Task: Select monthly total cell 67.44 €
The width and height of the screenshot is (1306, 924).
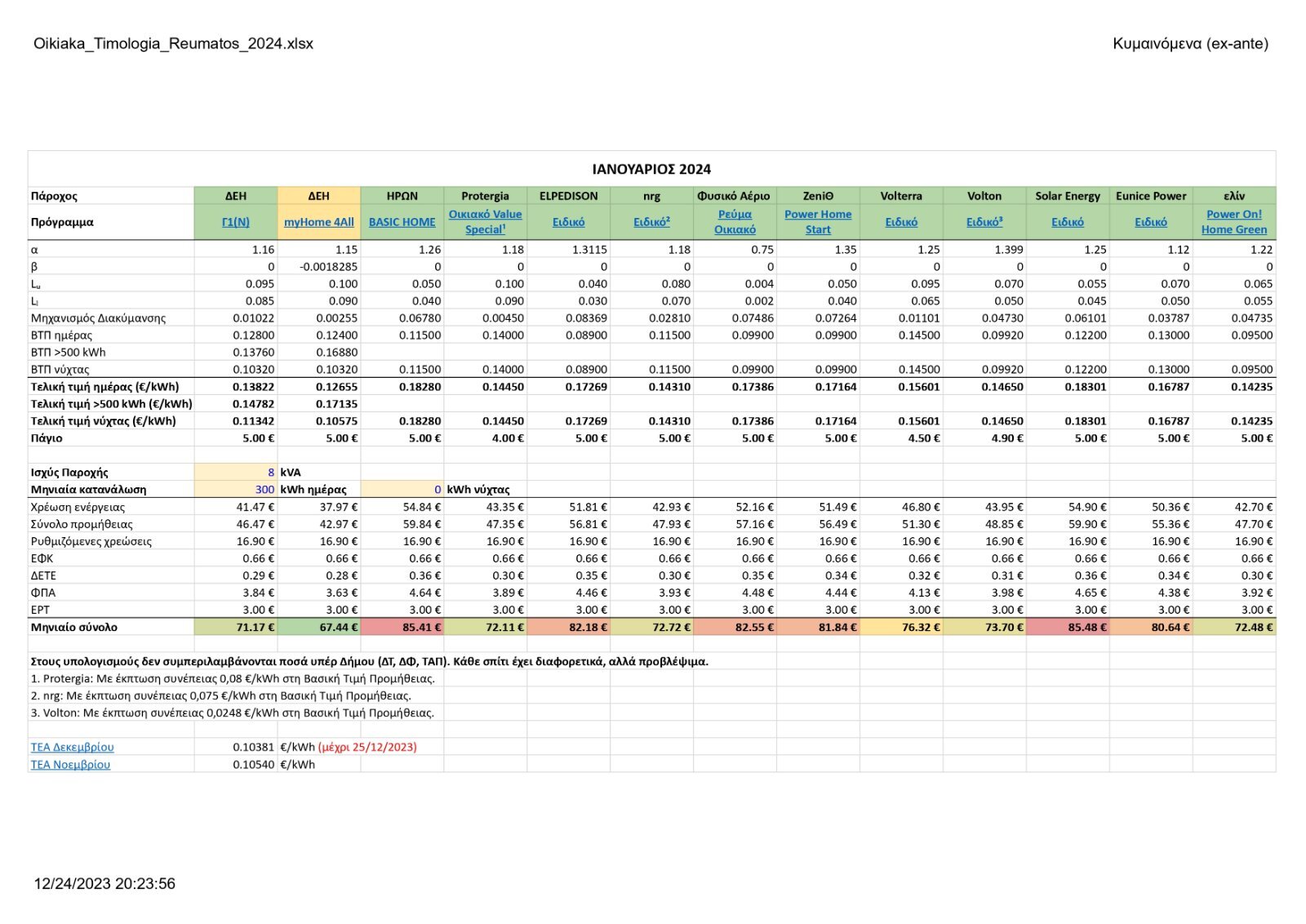Action: (x=319, y=628)
